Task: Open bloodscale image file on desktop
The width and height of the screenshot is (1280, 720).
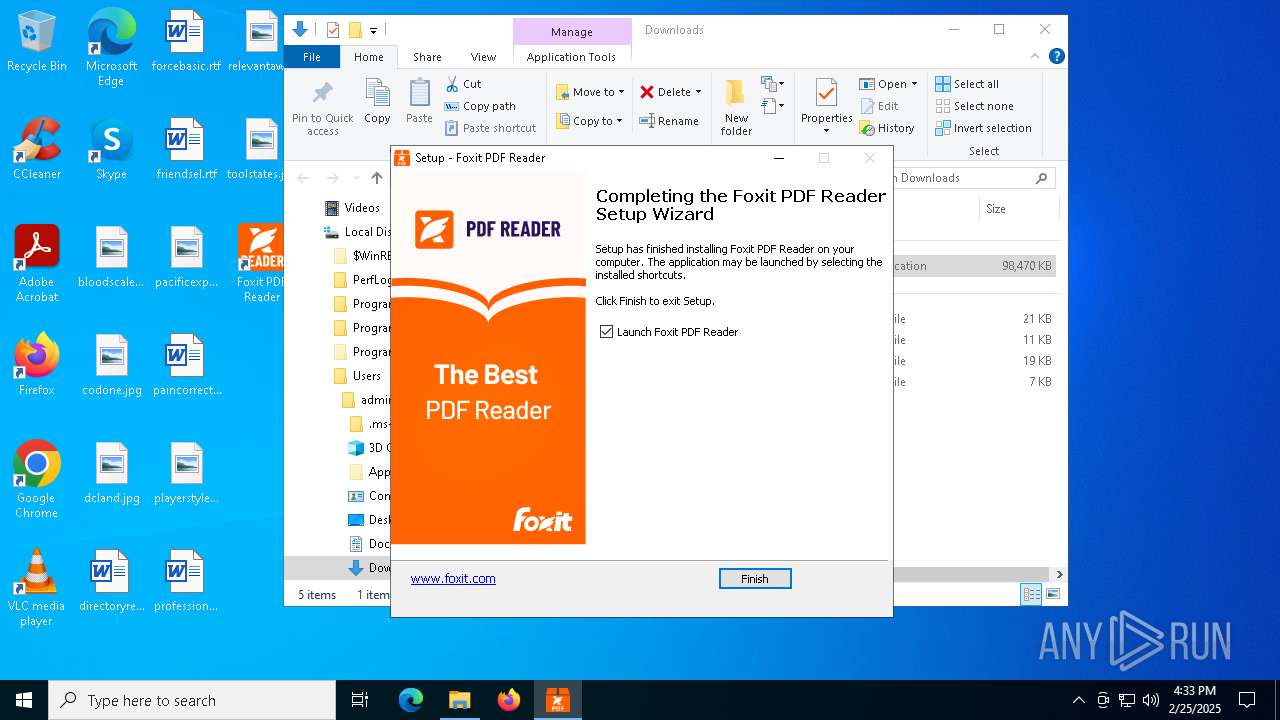Action: [x=111, y=258]
